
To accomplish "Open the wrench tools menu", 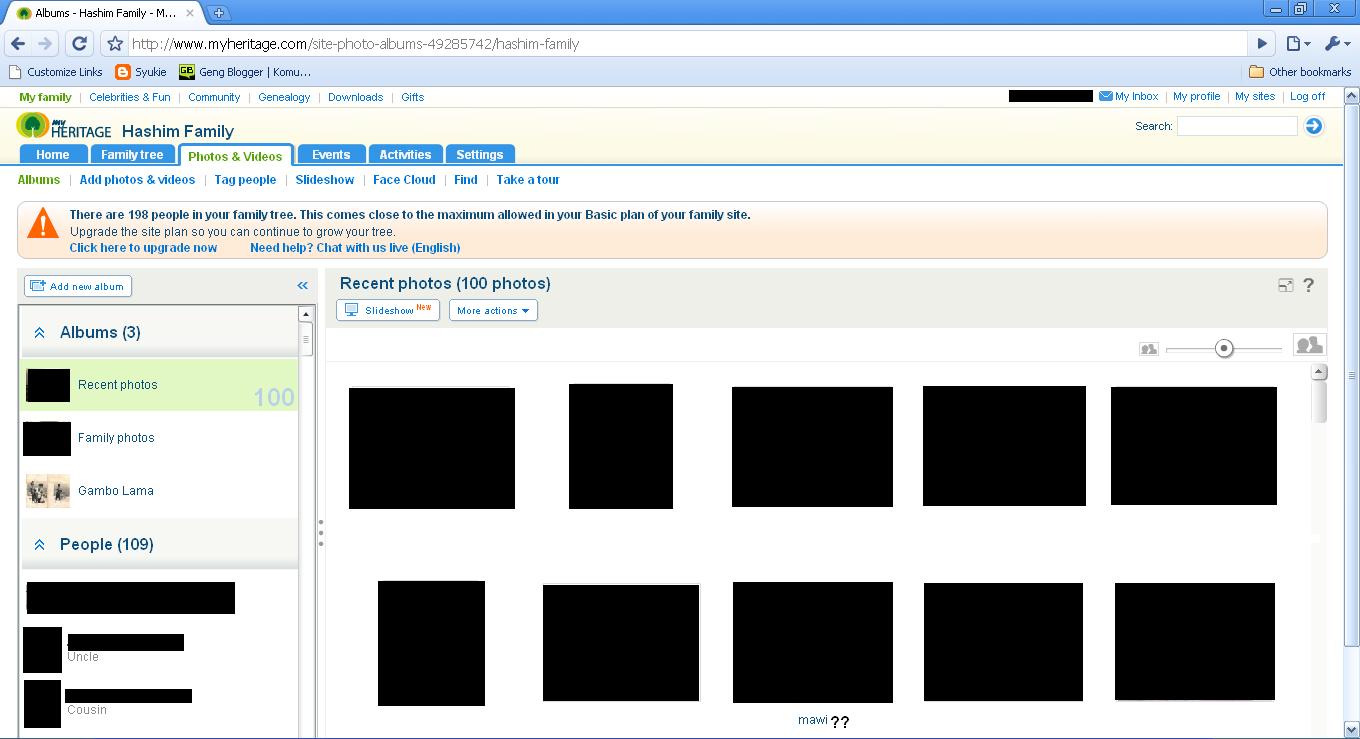I will 1337,43.
